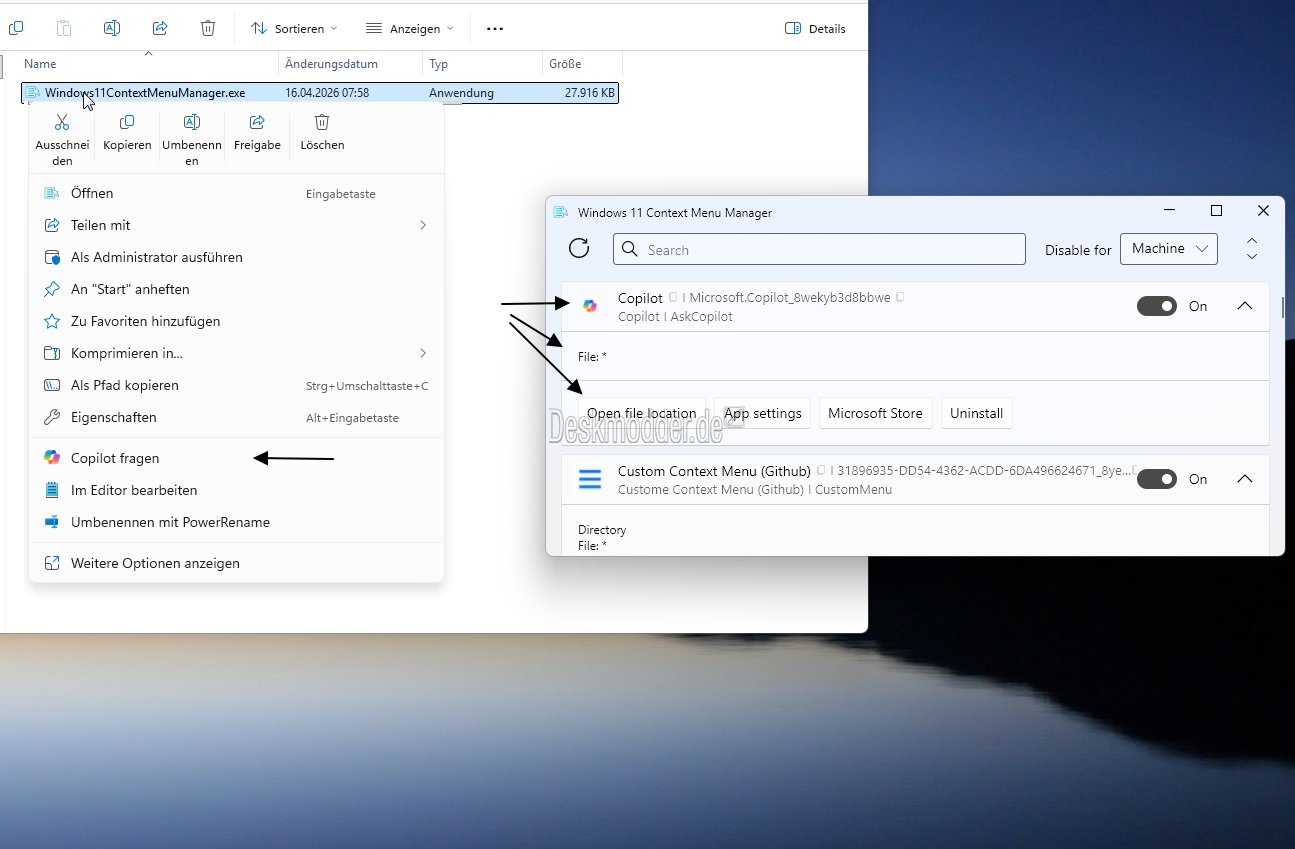Click the delete trash icon in Explorer toolbar
The height and width of the screenshot is (849, 1295).
pos(208,28)
